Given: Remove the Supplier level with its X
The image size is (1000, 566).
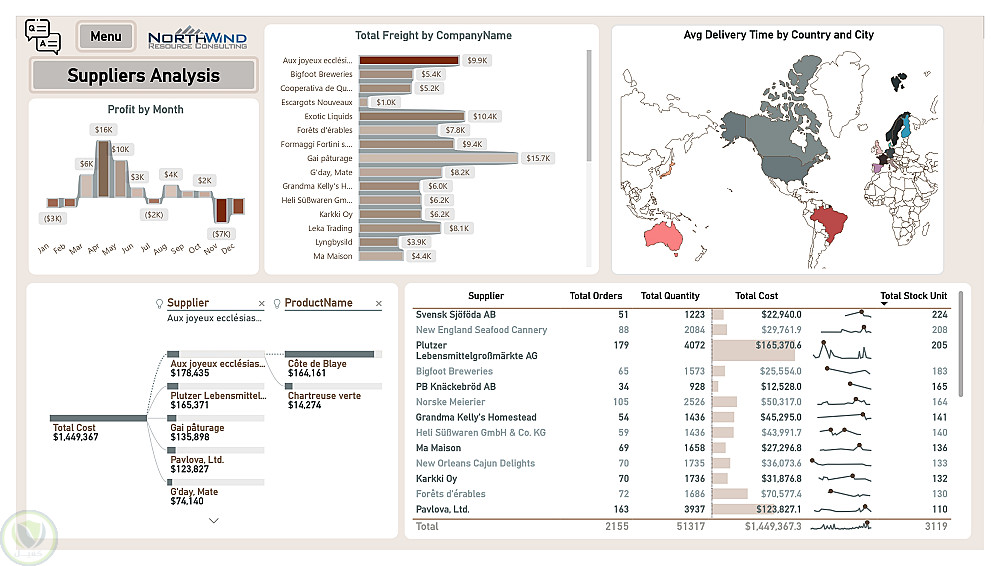Looking at the screenshot, I should 261,304.
